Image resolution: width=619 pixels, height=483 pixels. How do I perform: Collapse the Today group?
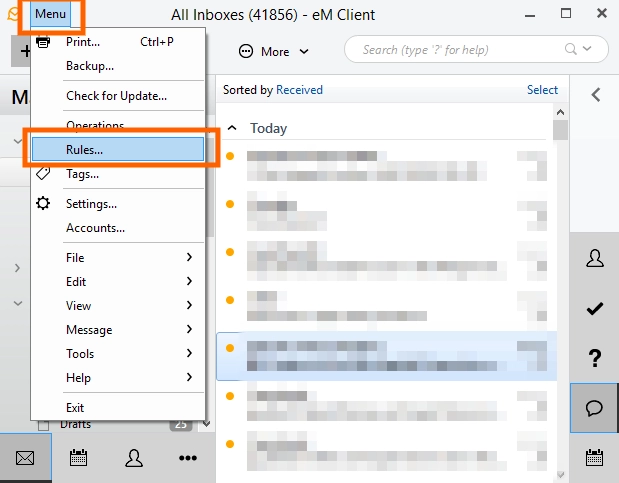coord(232,128)
